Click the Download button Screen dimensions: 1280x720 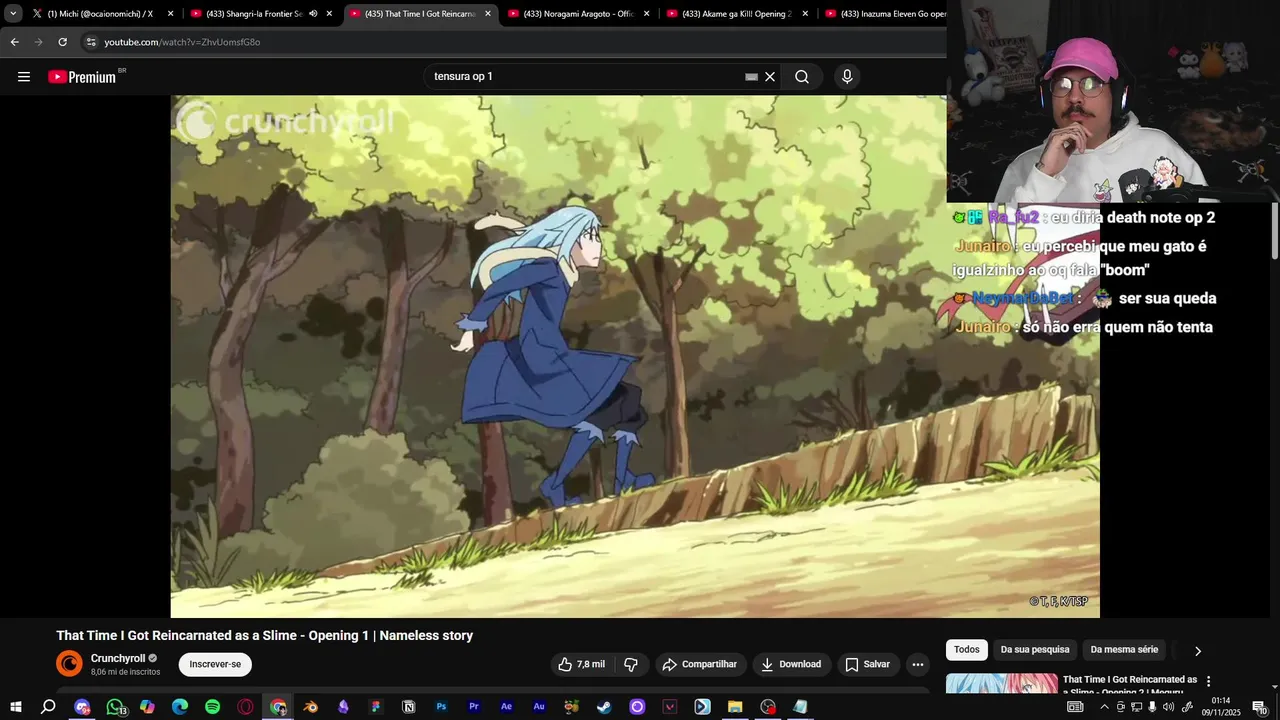click(791, 664)
